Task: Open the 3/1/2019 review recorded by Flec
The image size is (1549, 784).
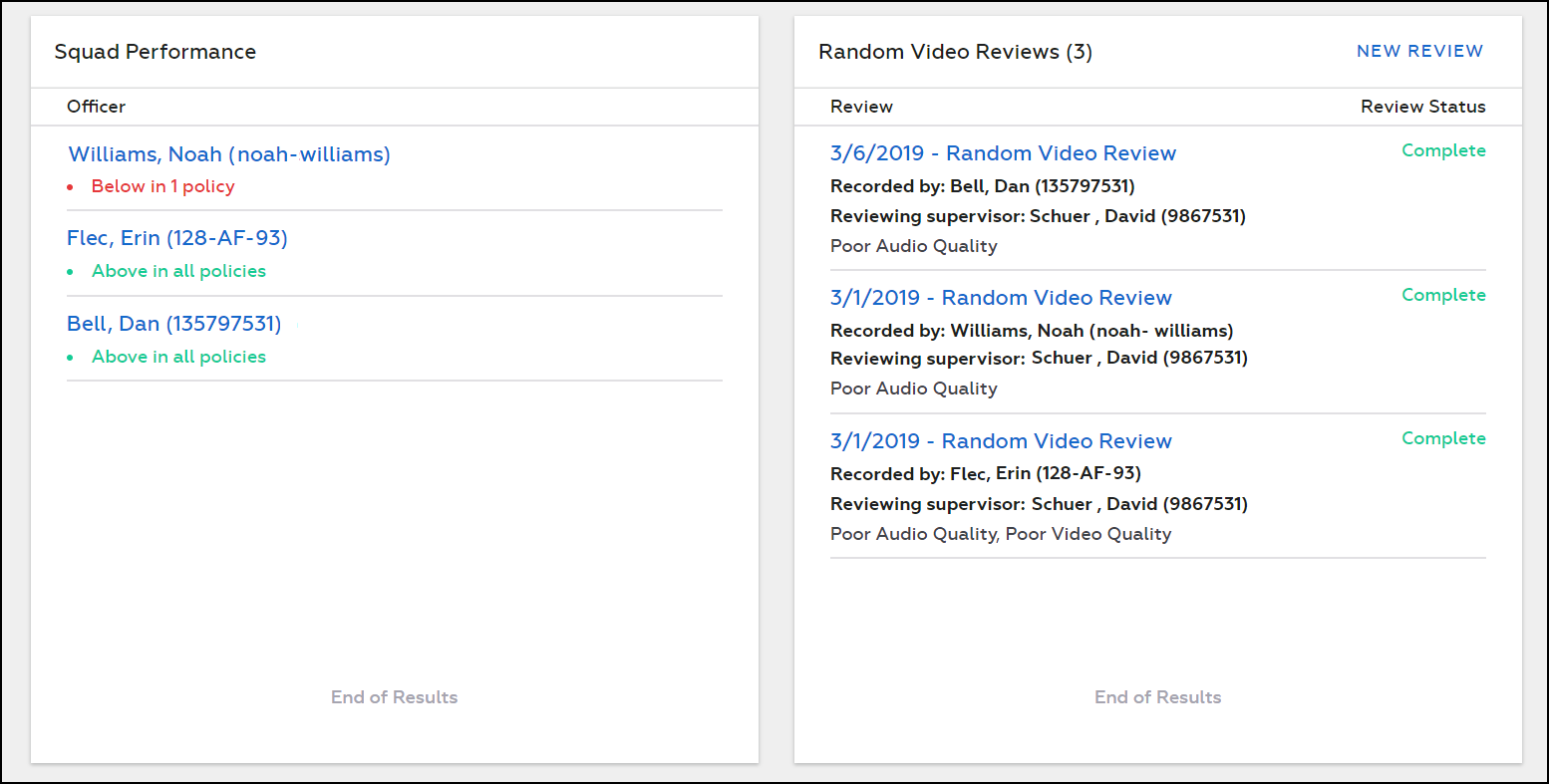Action: tap(1001, 441)
